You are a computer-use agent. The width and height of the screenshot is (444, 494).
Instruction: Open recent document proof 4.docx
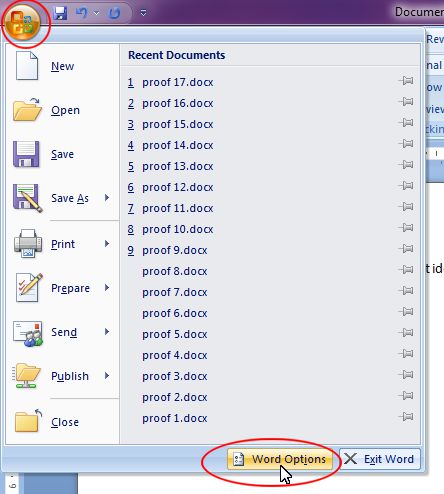[x=175, y=355]
